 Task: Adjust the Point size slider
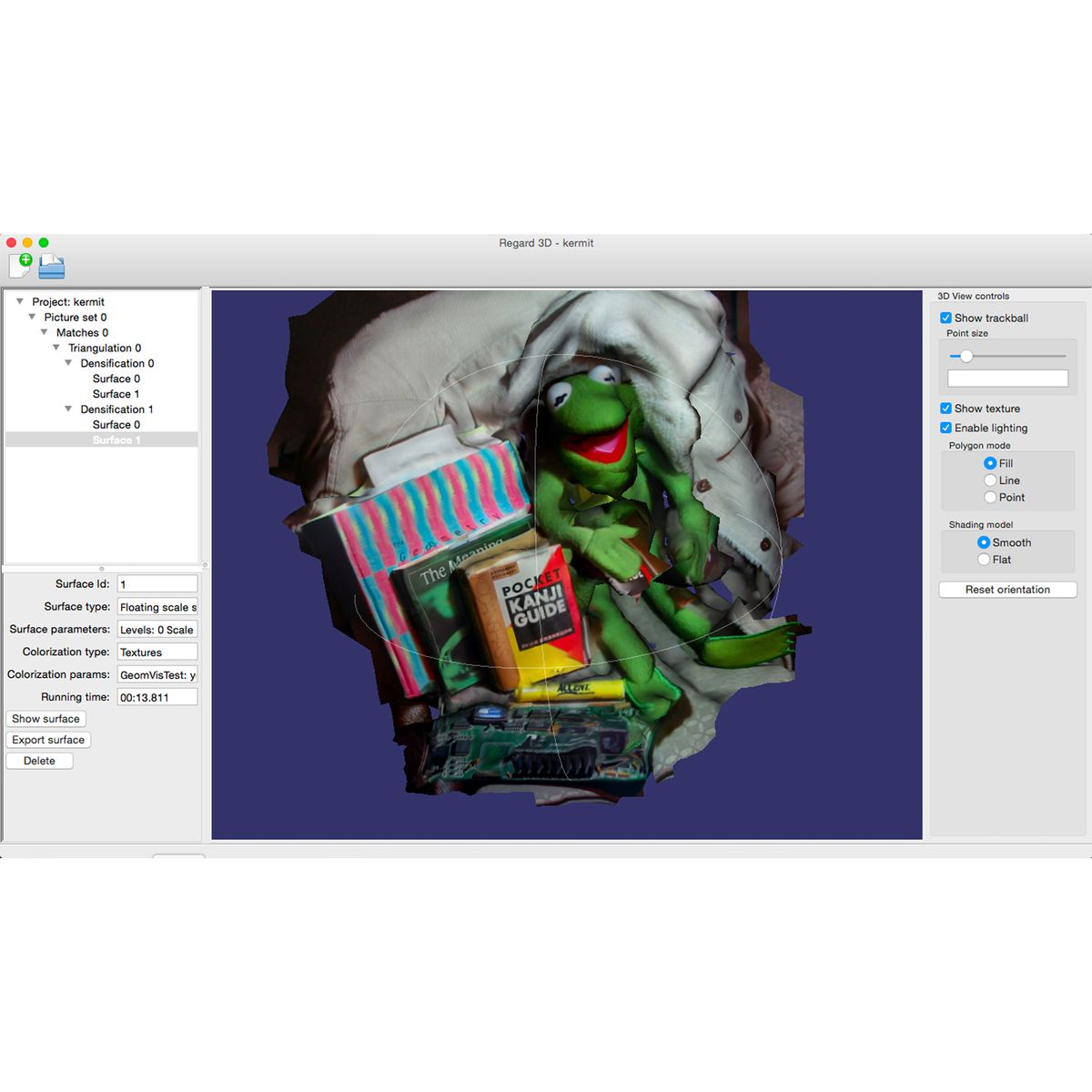click(966, 356)
